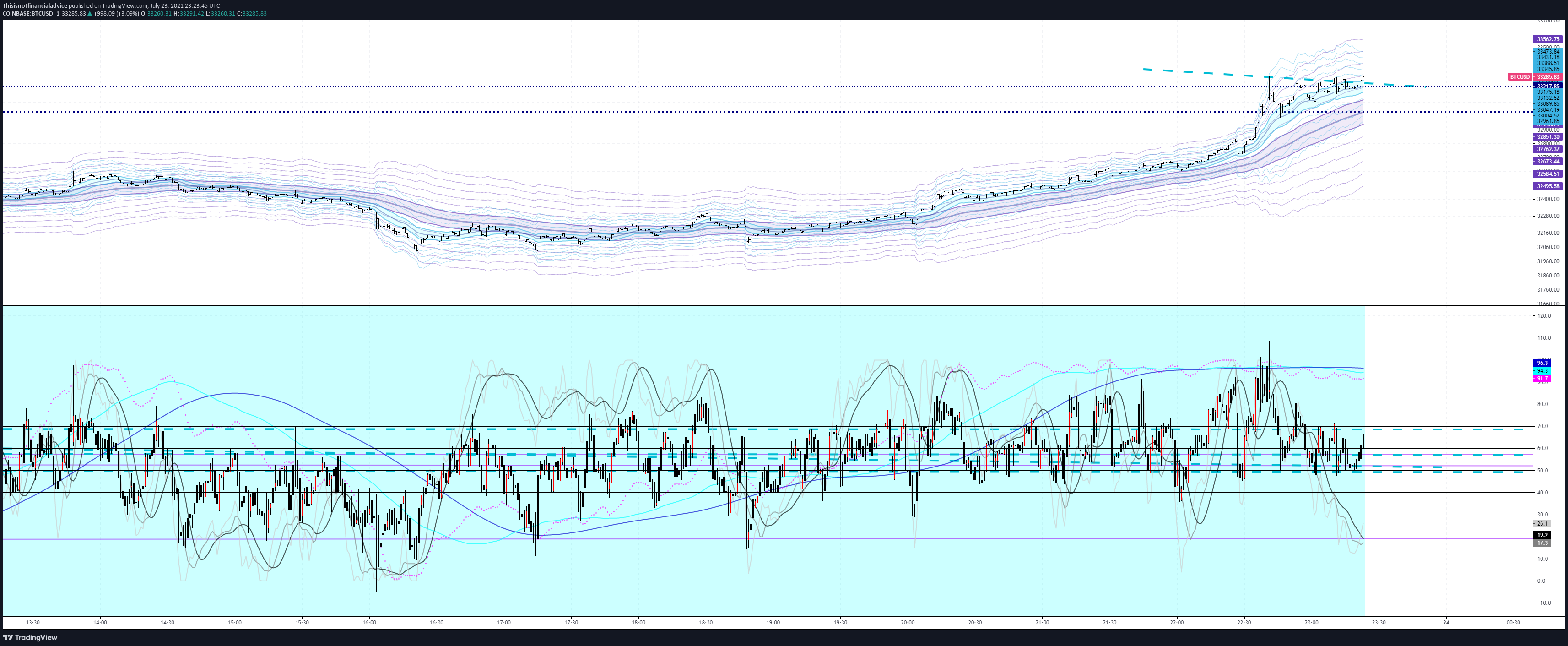1568x646 pixels.
Task: Click the 94.3 cyan indicator value
Action: click(1542, 371)
